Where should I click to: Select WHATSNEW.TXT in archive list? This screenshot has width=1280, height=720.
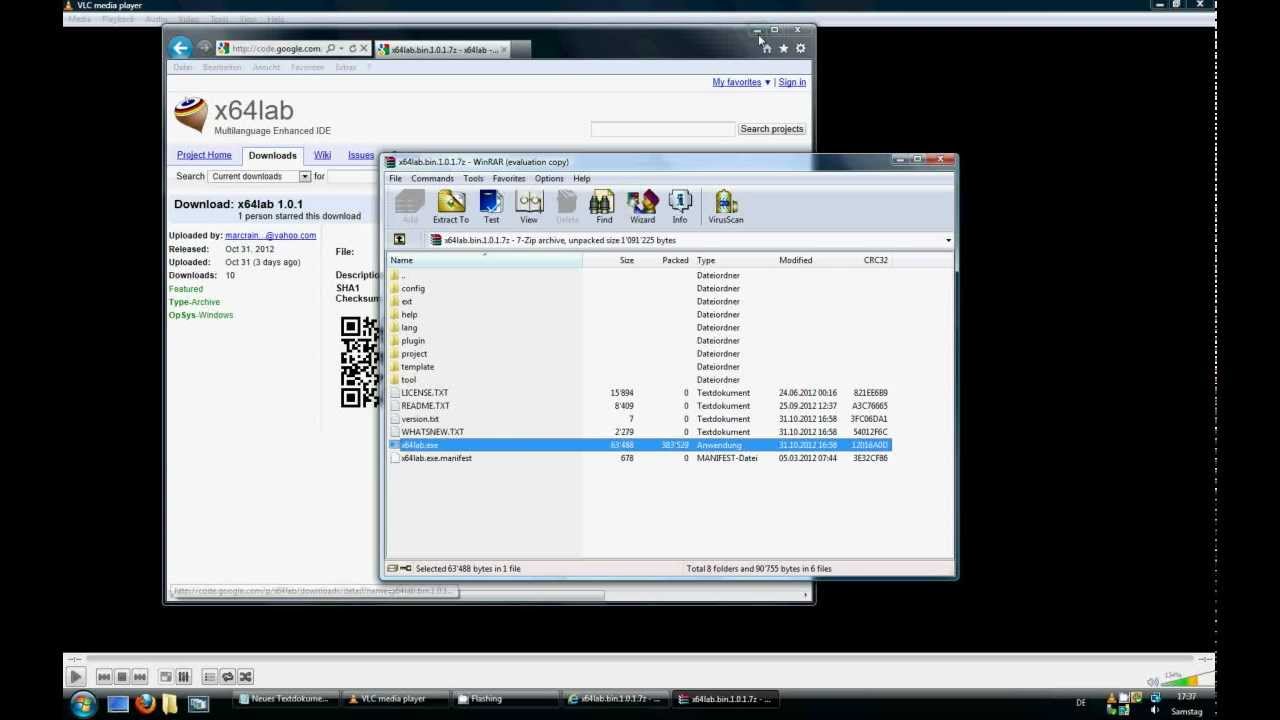(432, 432)
